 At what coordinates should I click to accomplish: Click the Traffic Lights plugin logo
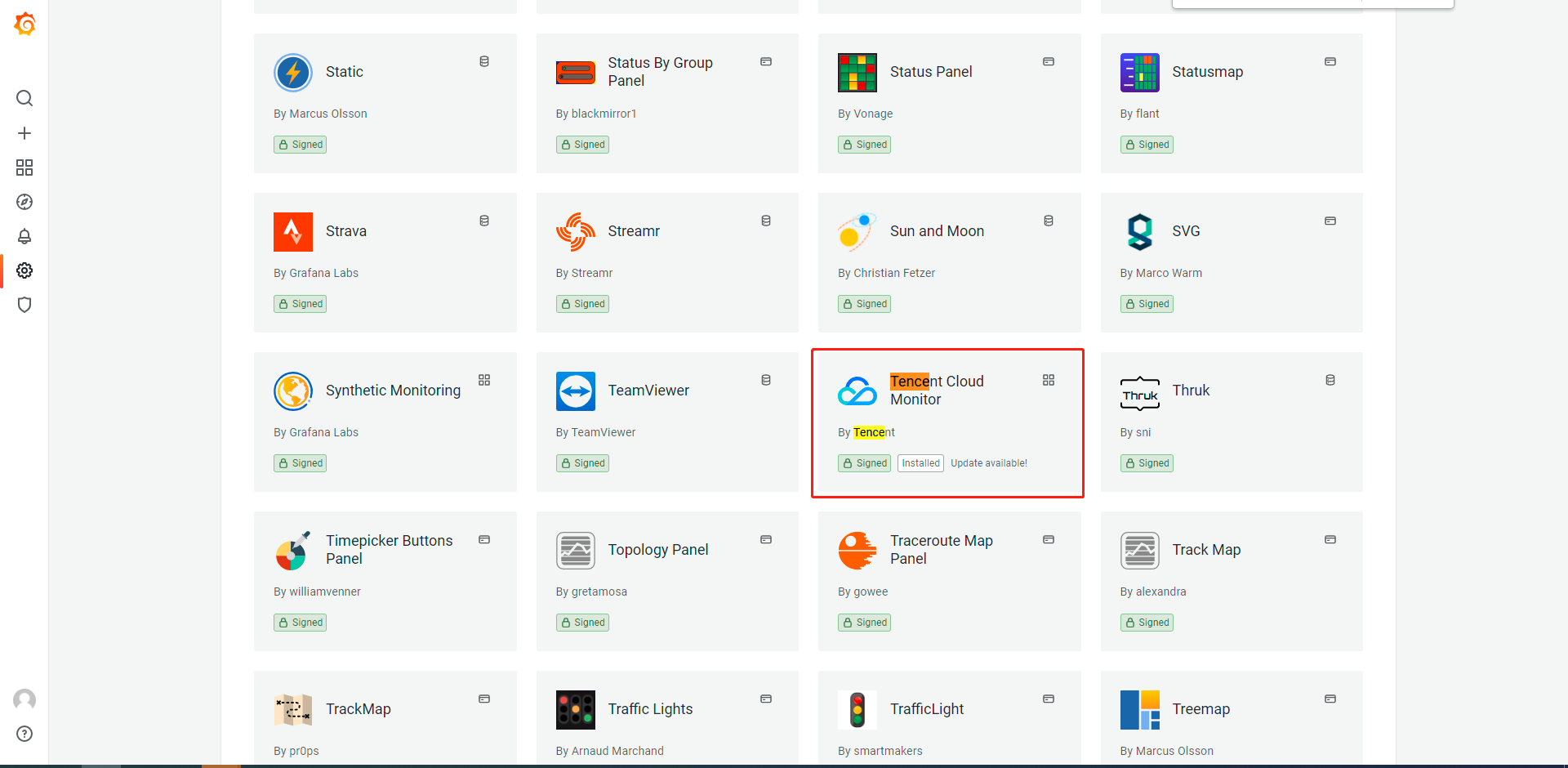pyautogui.click(x=576, y=709)
